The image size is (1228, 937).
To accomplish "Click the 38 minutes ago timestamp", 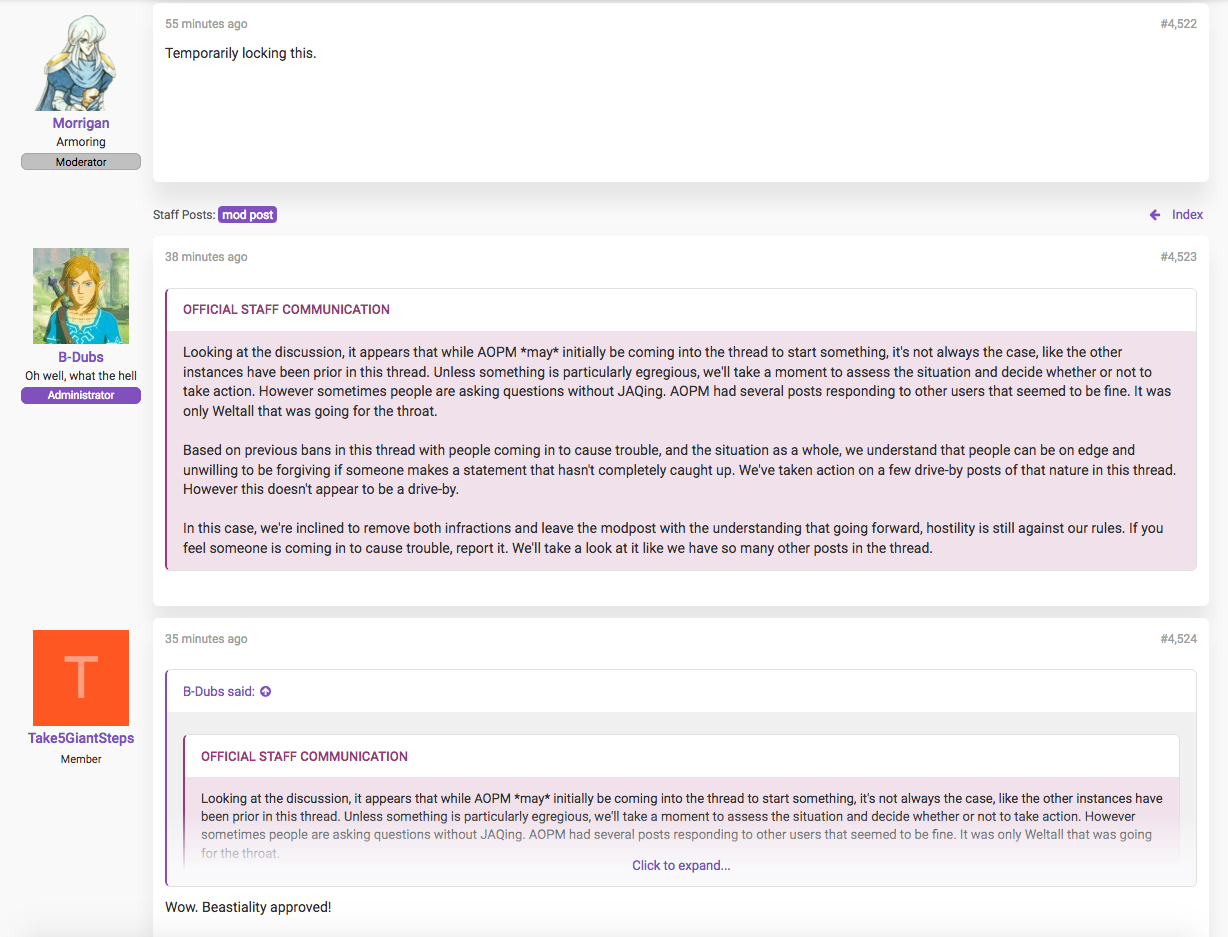I will [x=206, y=257].
